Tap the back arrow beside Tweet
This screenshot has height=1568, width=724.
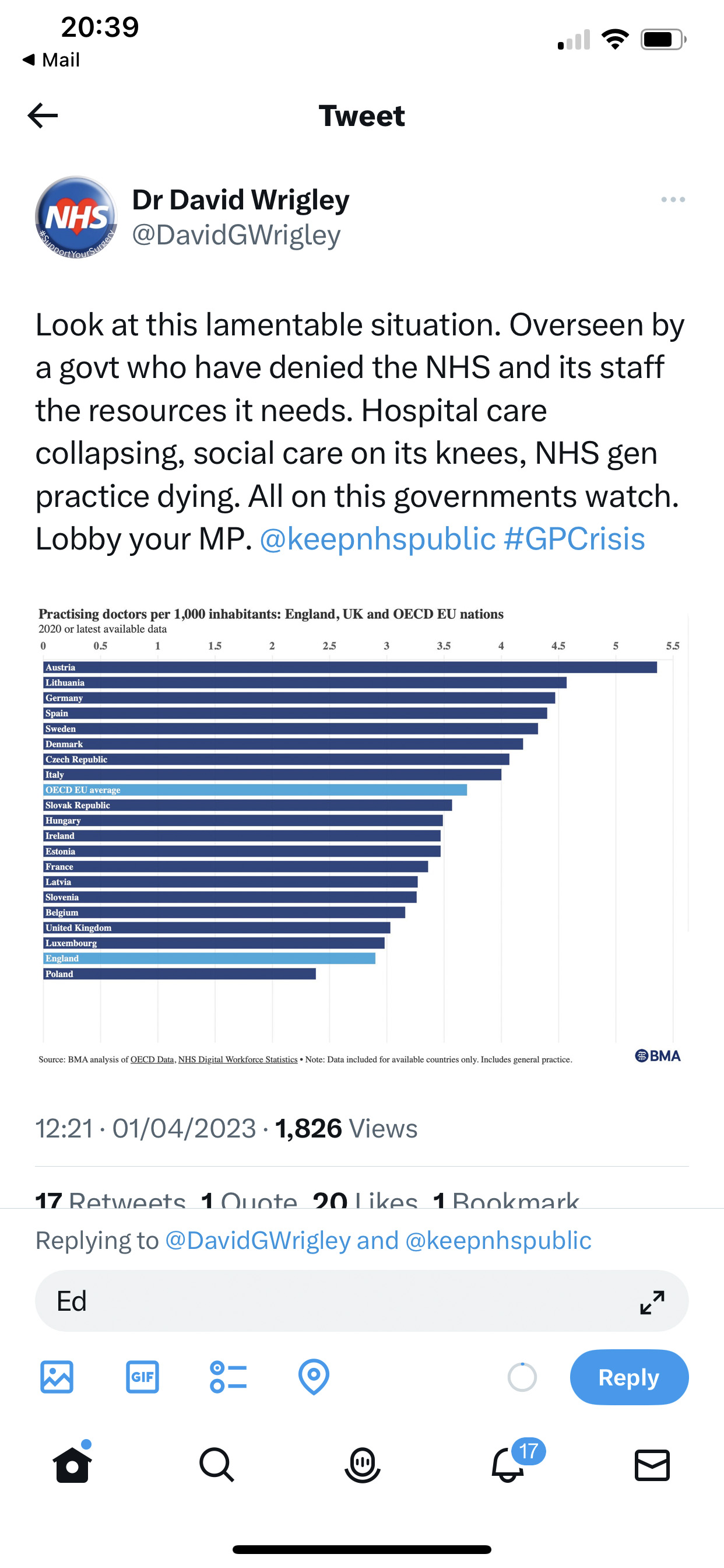pos(43,116)
